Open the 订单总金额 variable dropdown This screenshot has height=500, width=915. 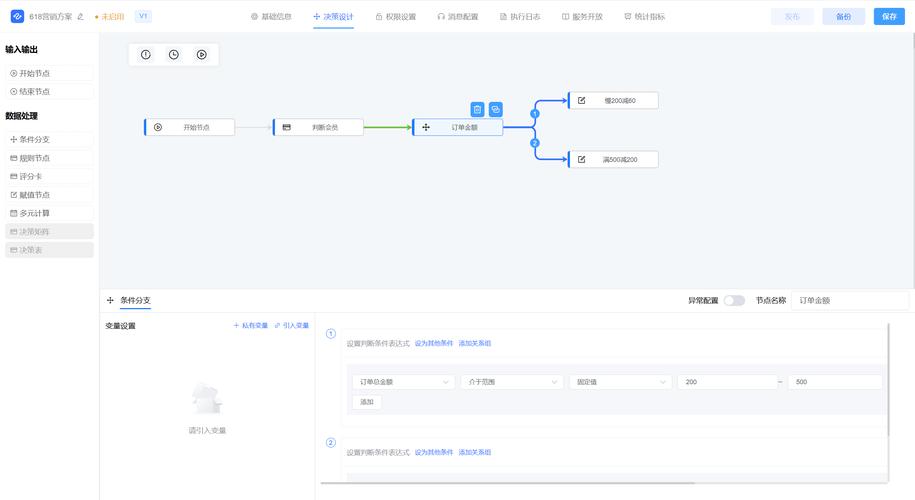click(x=403, y=382)
